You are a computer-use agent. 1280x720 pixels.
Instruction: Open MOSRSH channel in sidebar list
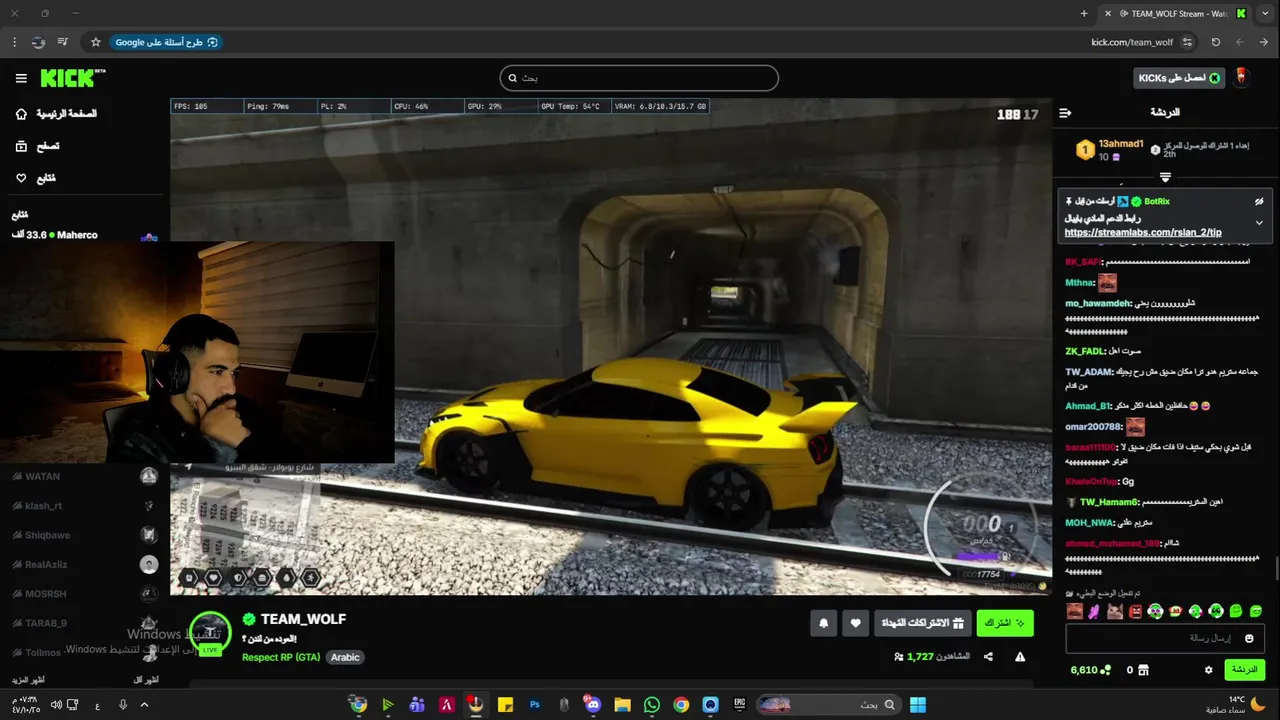point(84,594)
